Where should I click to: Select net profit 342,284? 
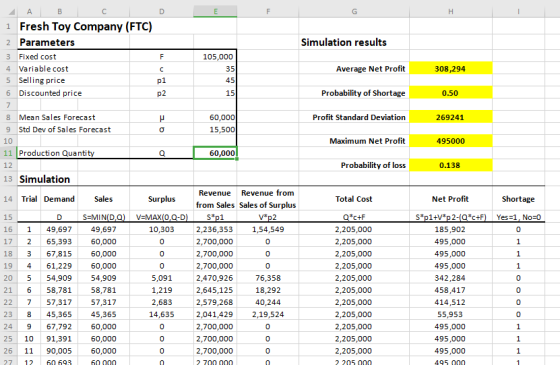pyautogui.click(x=450, y=278)
